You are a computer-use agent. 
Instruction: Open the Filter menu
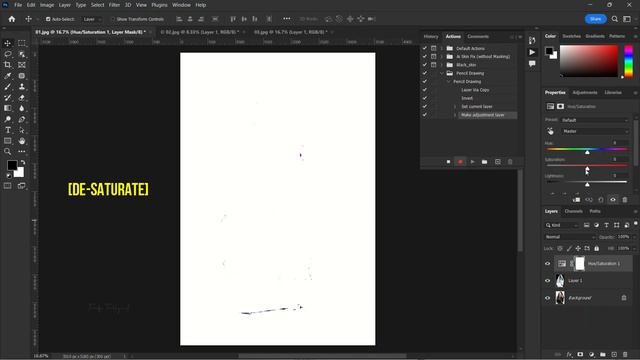114,5
